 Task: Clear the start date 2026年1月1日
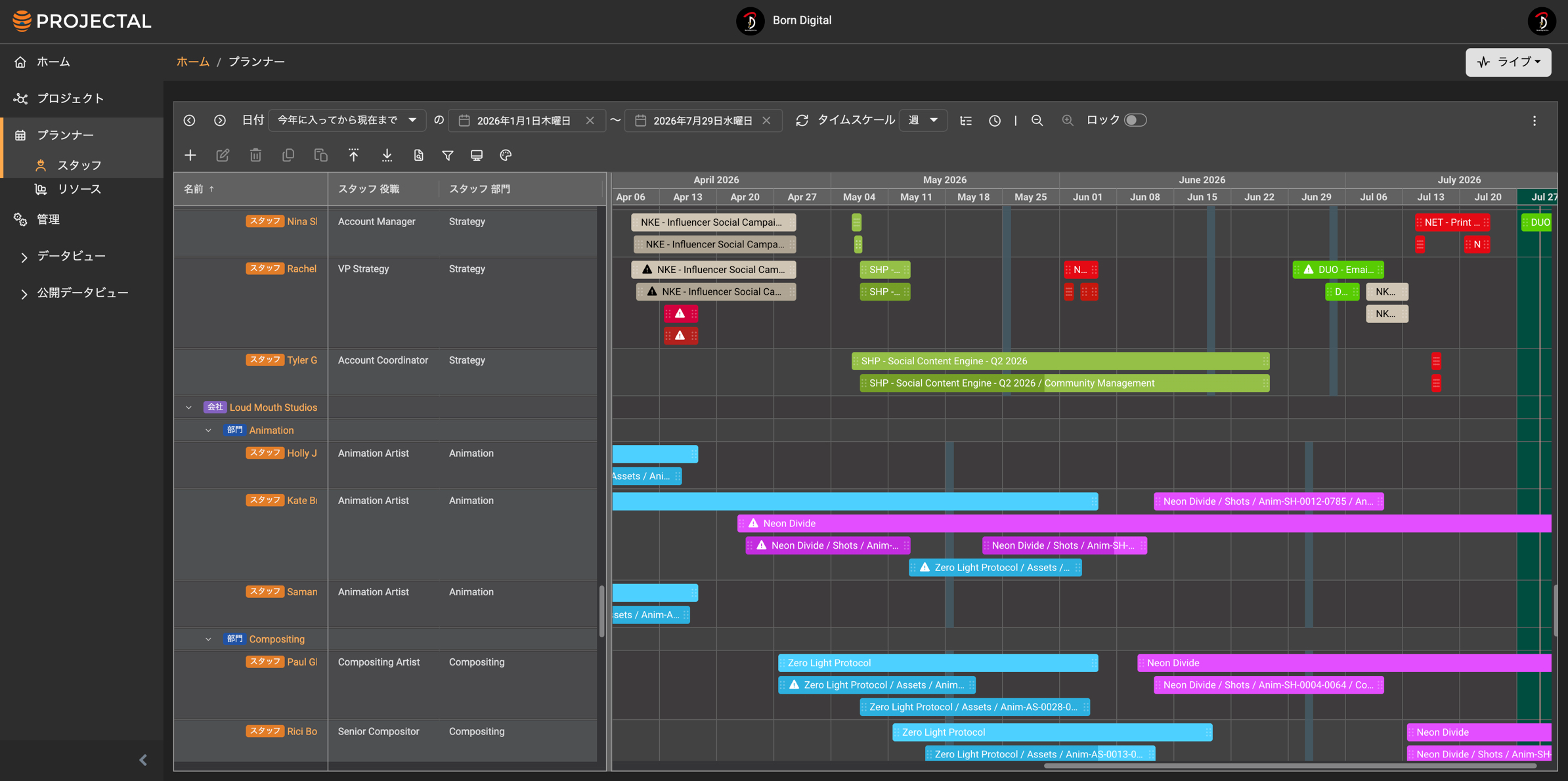(x=590, y=120)
